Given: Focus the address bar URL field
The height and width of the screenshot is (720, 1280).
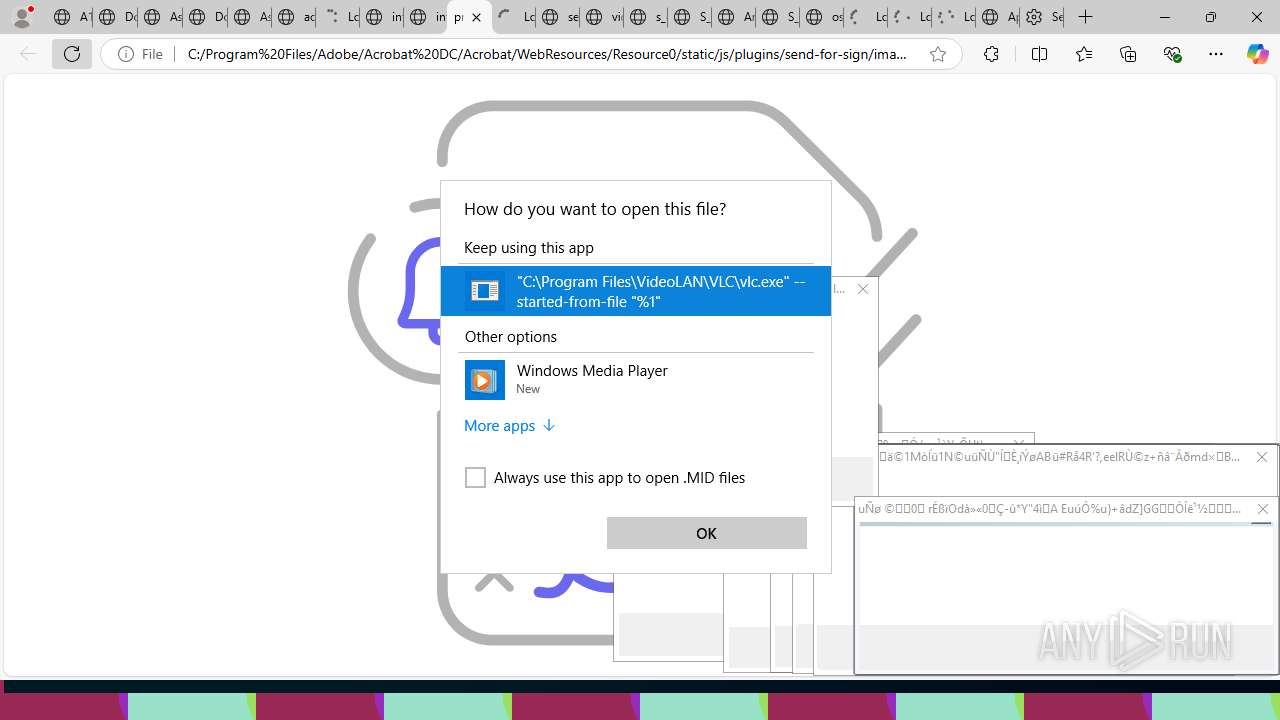Looking at the screenshot, I should point(547,54).
